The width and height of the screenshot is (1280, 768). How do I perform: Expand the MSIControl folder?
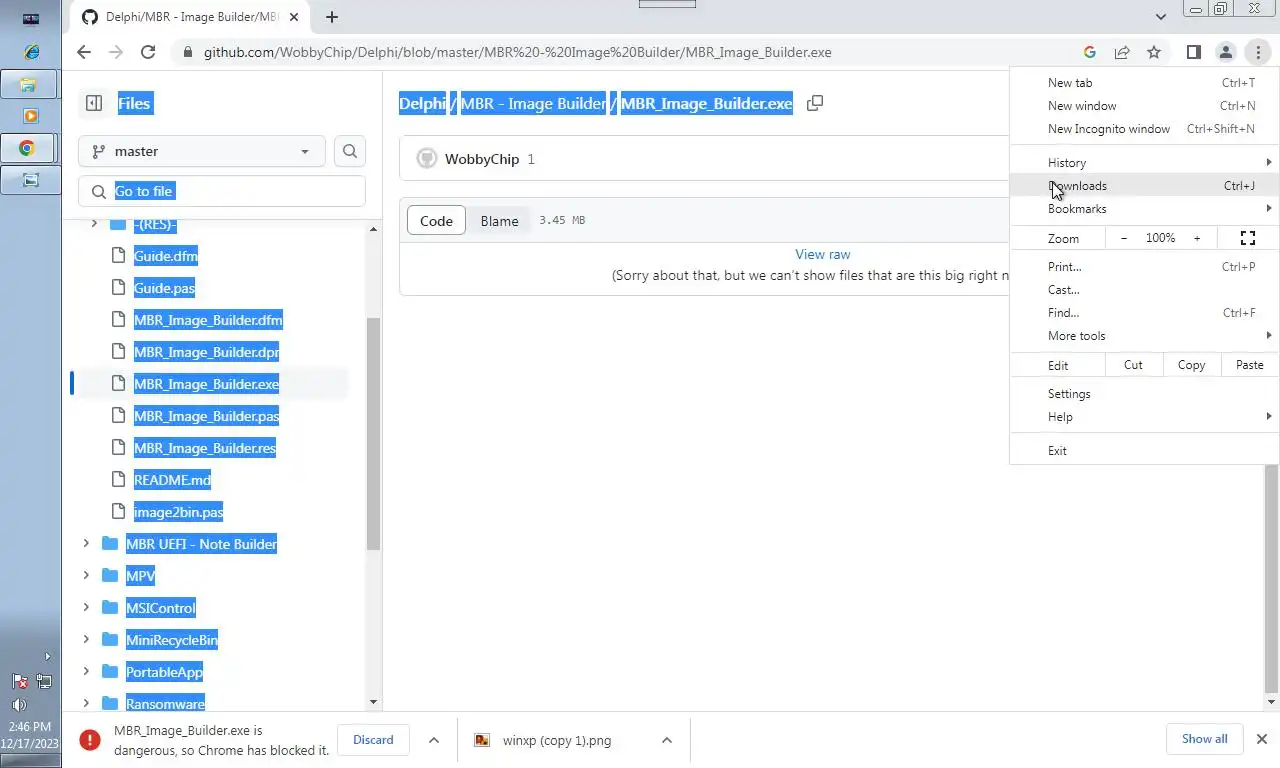point(86,608)
